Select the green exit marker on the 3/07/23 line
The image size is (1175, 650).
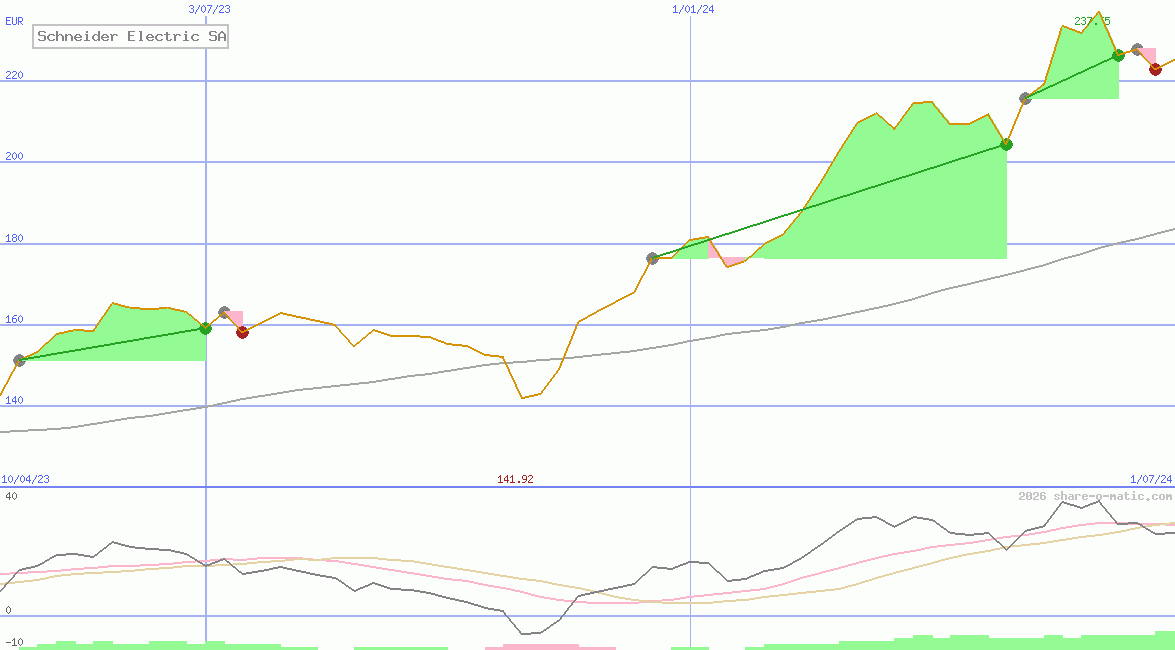coord(206,328)
